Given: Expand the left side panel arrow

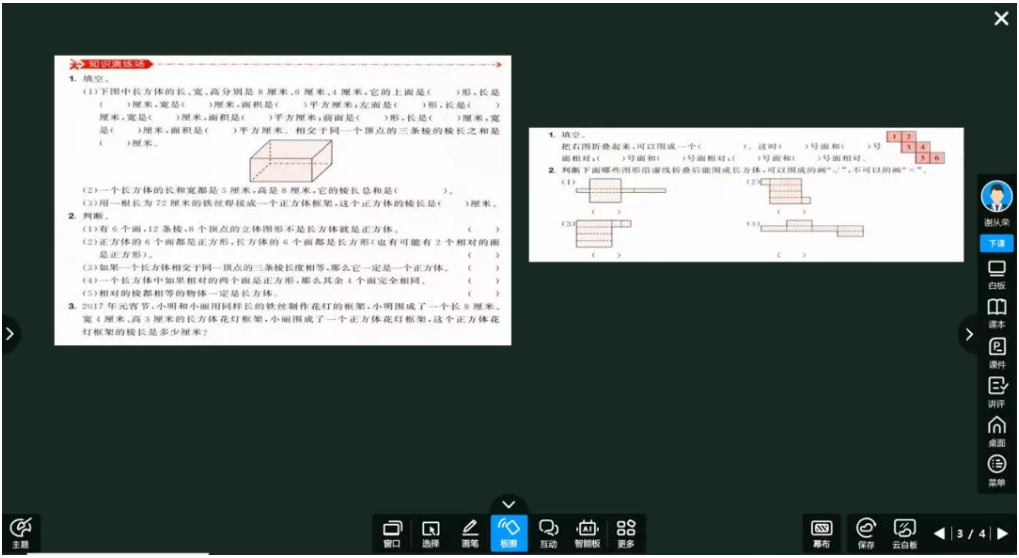Looking at the screenshot, I should coord(9,334).
